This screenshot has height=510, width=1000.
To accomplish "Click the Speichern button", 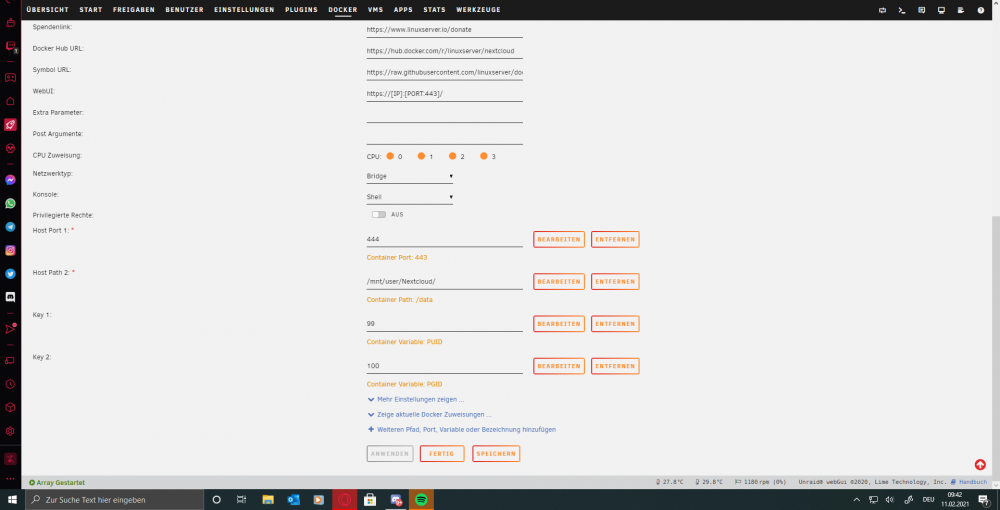I will [x=496, y=453].
